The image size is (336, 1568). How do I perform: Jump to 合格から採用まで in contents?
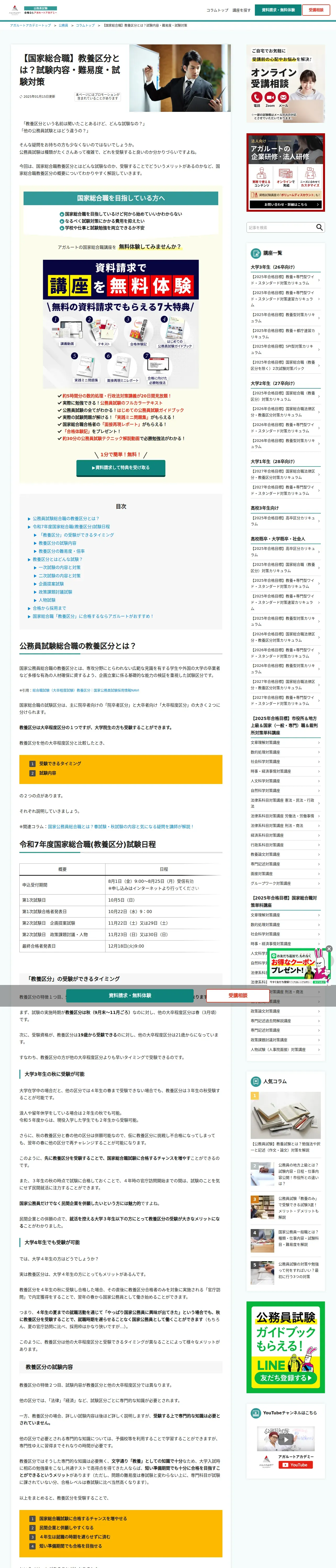(x=49, y=608)
